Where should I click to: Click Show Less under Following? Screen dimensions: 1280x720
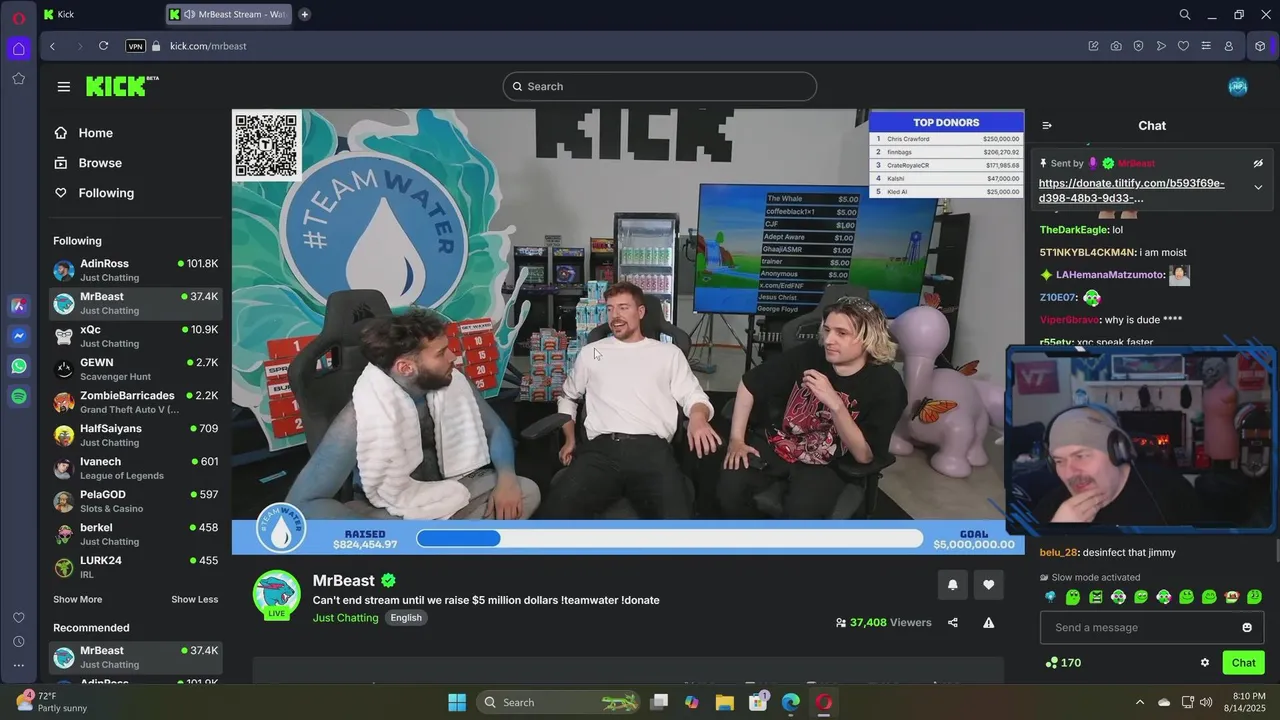click(194, 600)
